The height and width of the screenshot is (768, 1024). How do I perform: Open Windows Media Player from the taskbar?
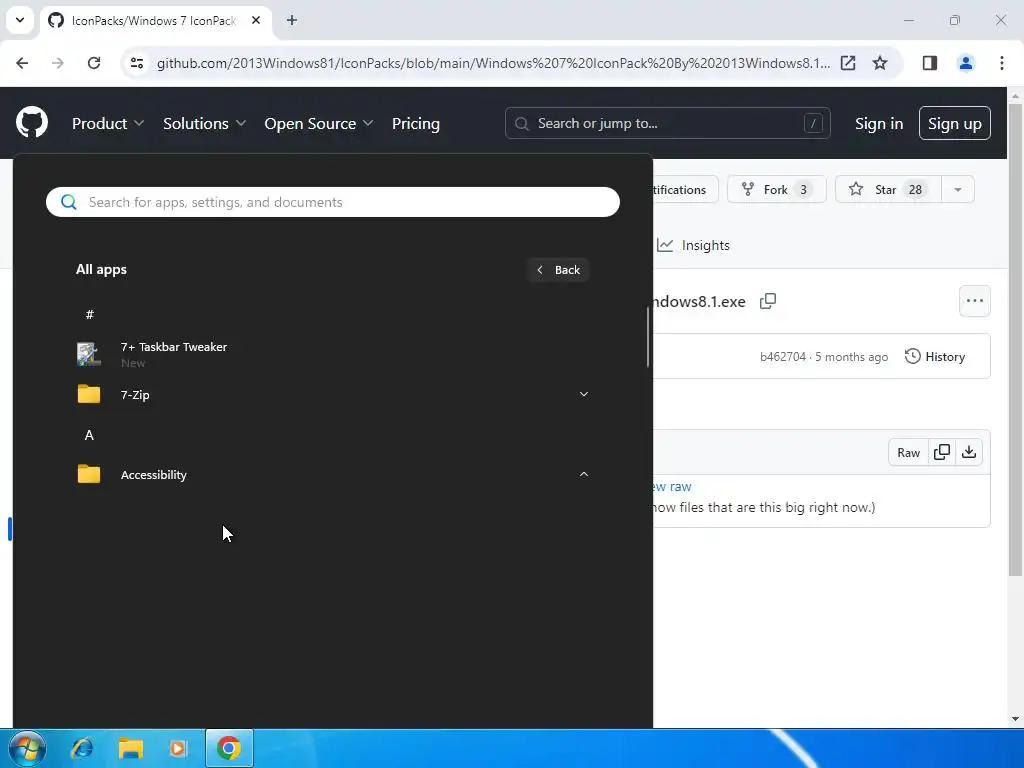178,748
